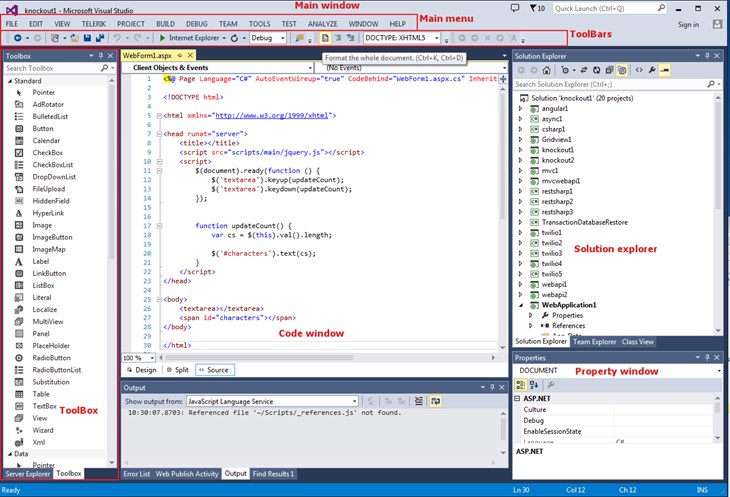The height and width of the screenshot is (497, 730).
Task: Open the (No Events) dropdown
Action: click(x=412, y=67)
